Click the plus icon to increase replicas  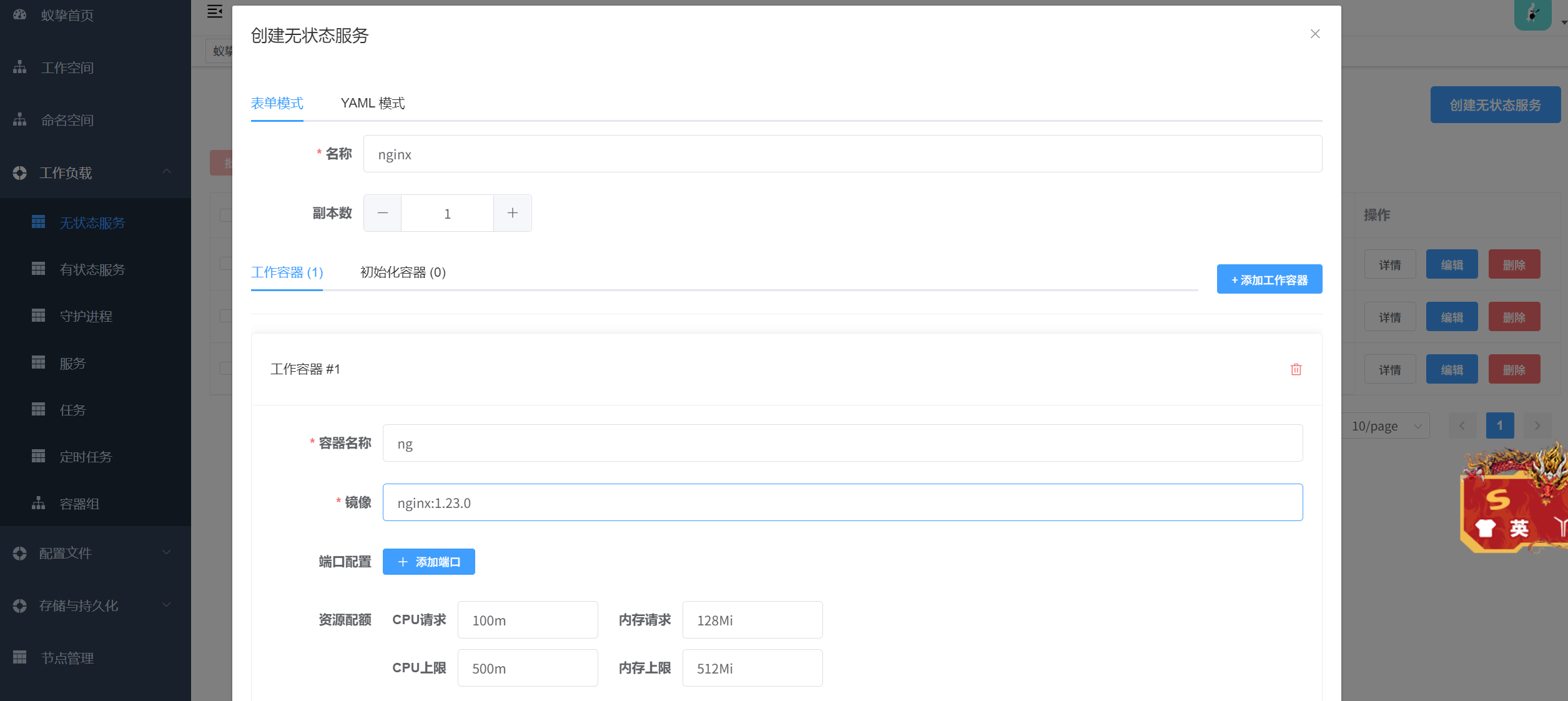[x=512, y=213]
